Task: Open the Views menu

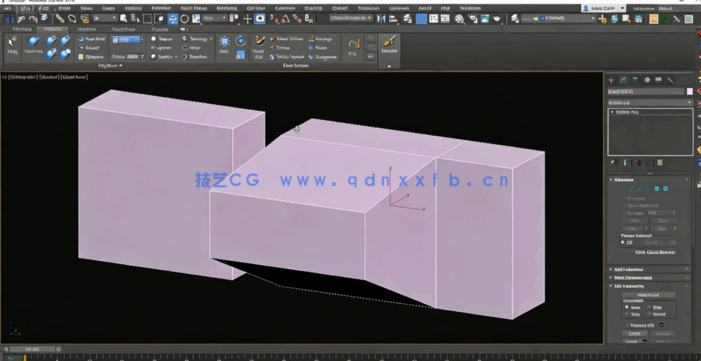Action: click(x=87, y=8)
